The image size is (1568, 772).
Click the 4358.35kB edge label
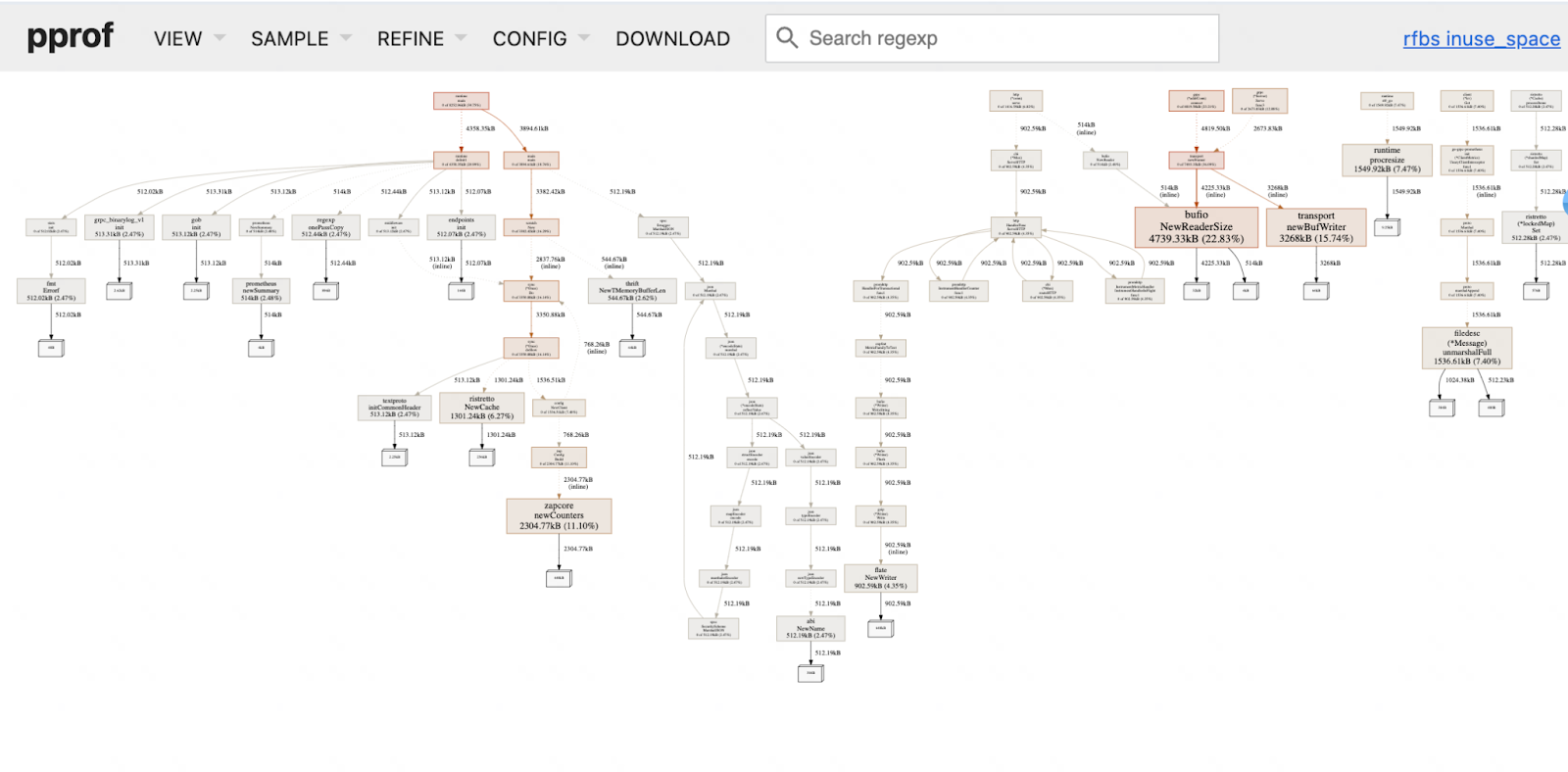480,128
